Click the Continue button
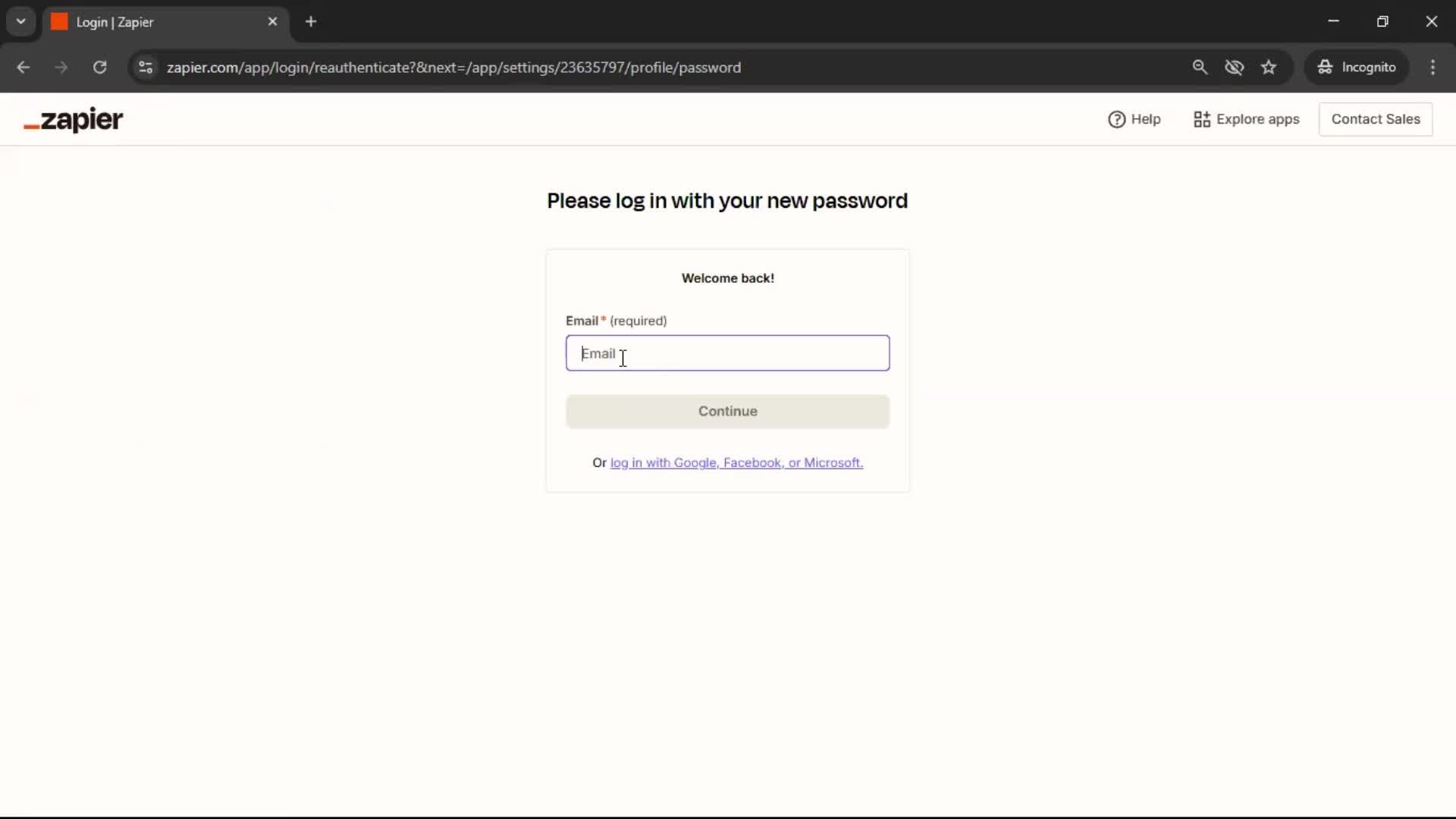The height and width of the screenshot is (819, 1456). pyautogui.click(x=727, y=411)
